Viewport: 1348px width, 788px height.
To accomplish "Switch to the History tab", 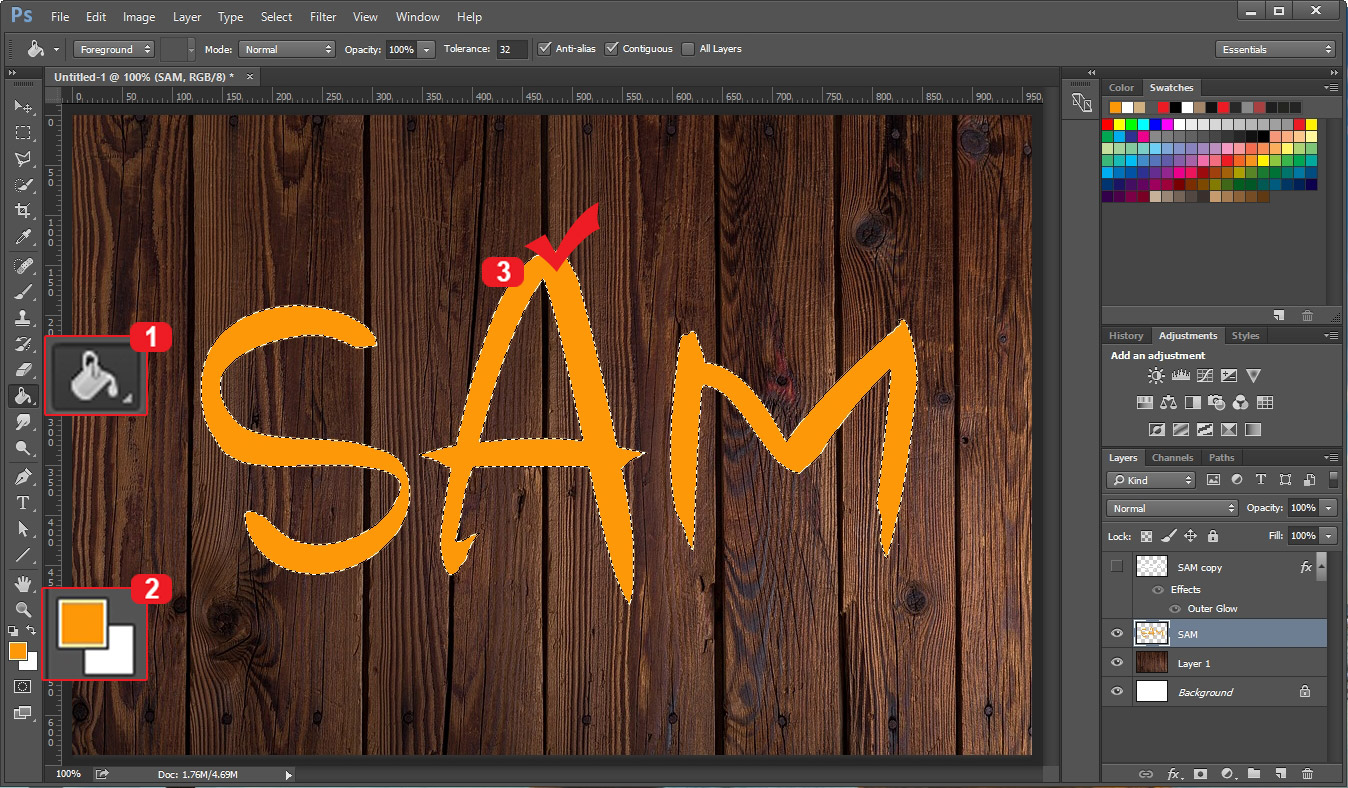I will coord(1126,336).
